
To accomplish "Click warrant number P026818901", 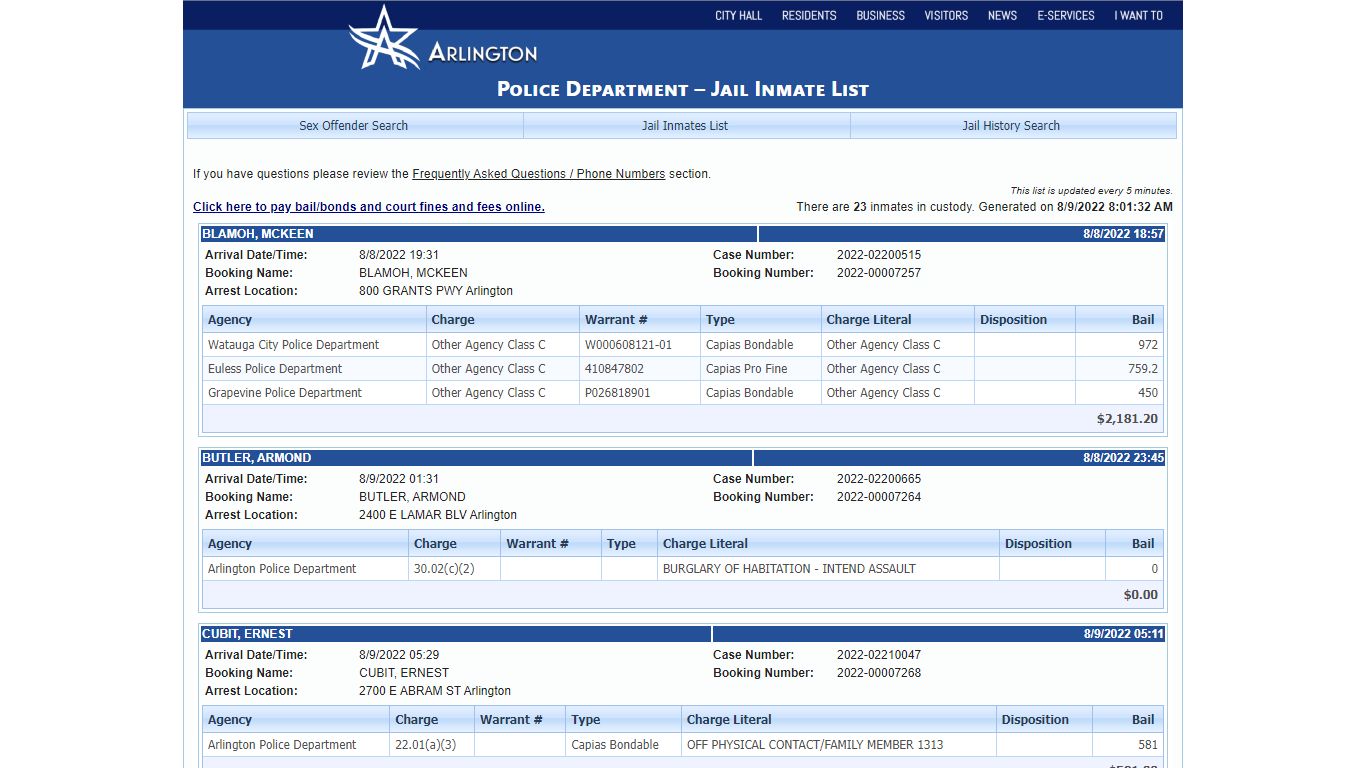I will [x=617, y=393].
